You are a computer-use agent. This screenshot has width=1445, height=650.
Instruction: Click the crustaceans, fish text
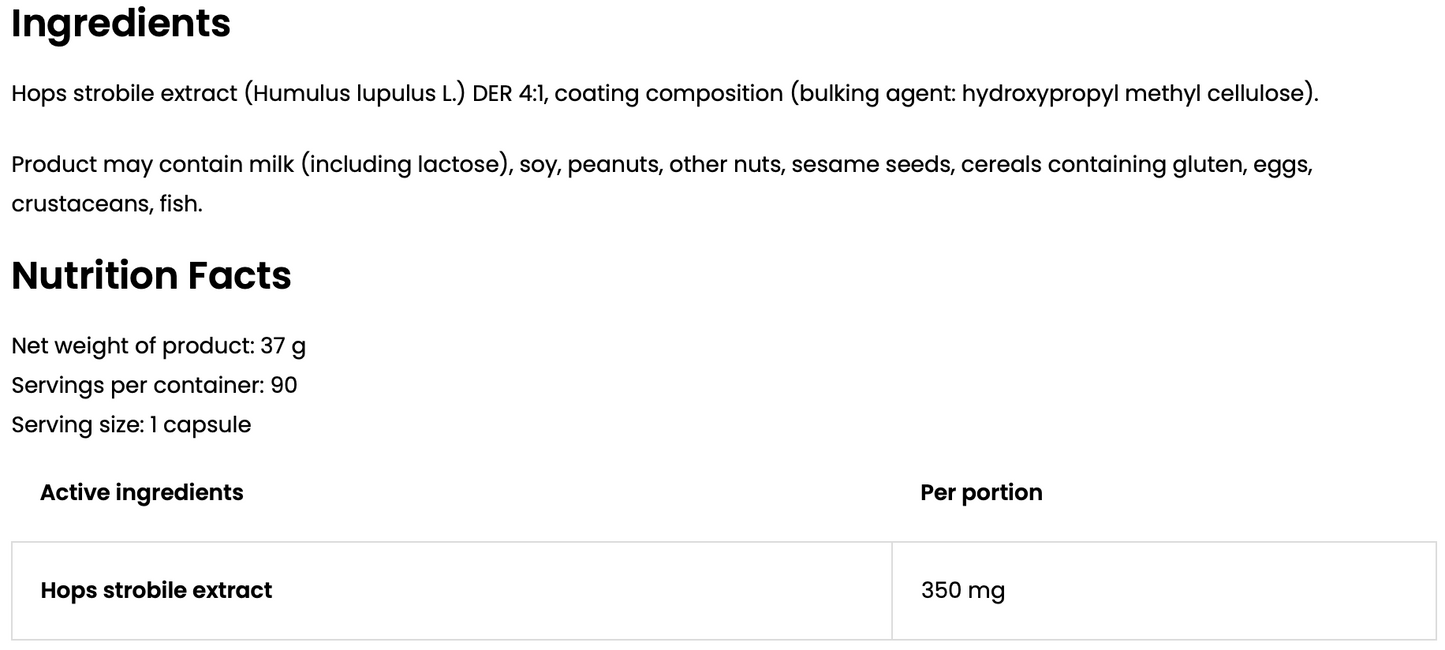[106, 204]
